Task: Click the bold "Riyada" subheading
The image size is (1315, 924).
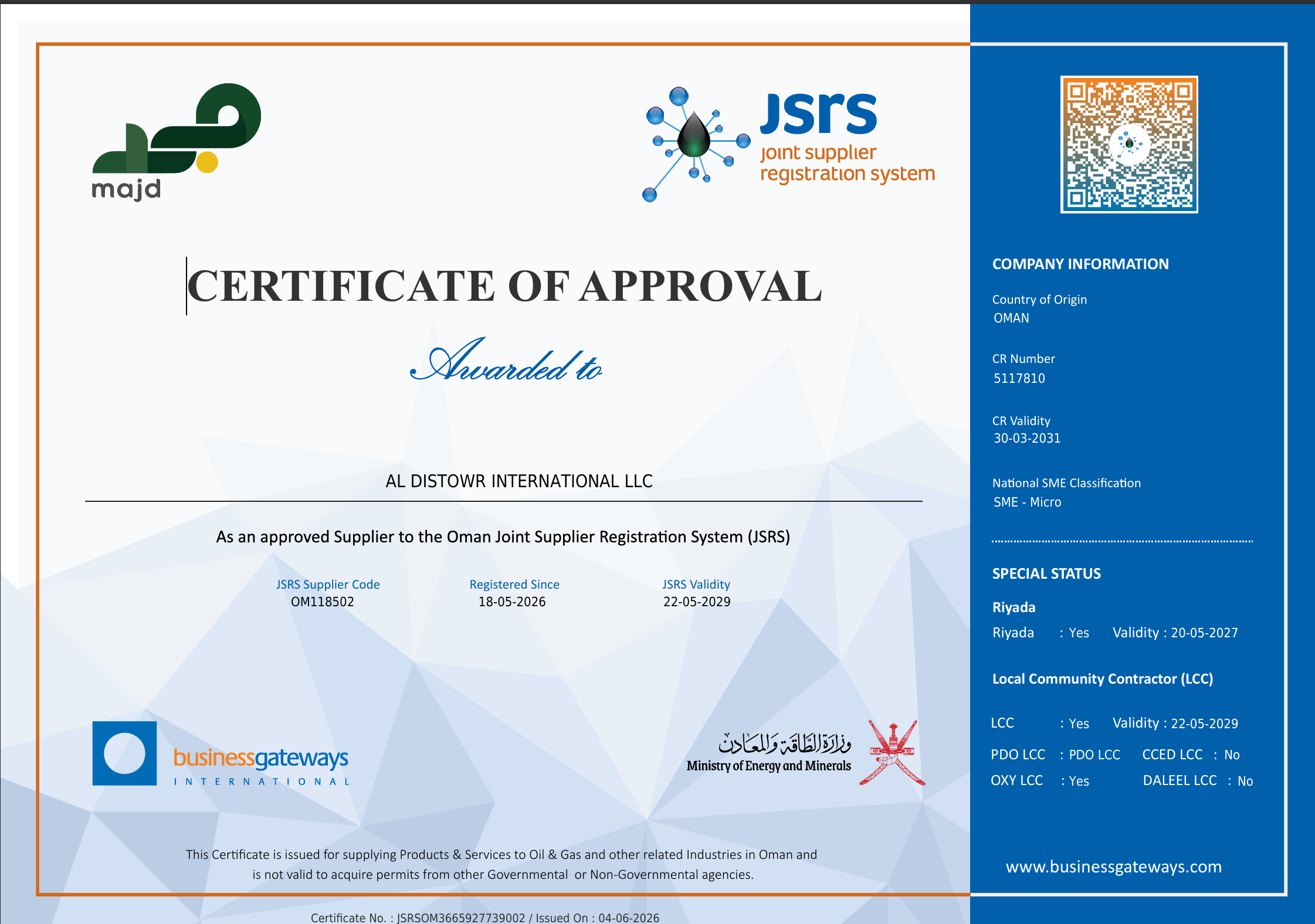Action: click(1014, 607)
